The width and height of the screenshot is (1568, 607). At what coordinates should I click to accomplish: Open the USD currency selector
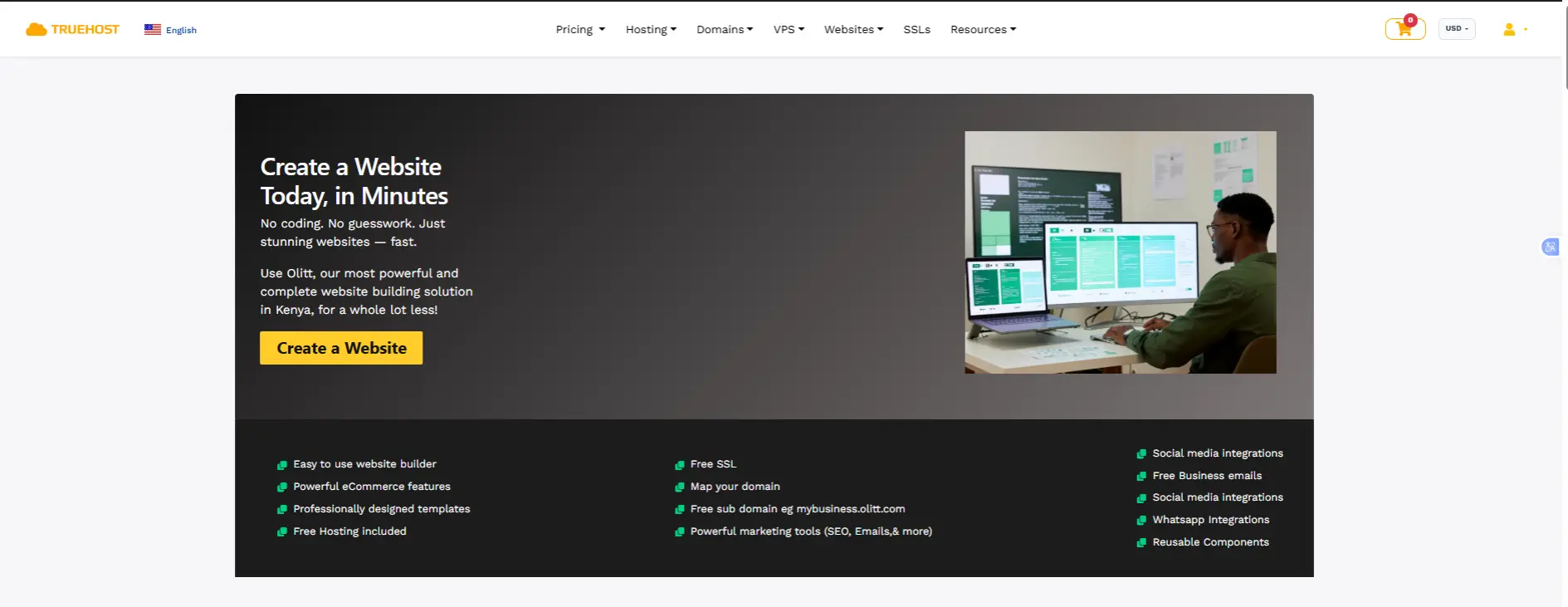click(x=1457, y=29)
